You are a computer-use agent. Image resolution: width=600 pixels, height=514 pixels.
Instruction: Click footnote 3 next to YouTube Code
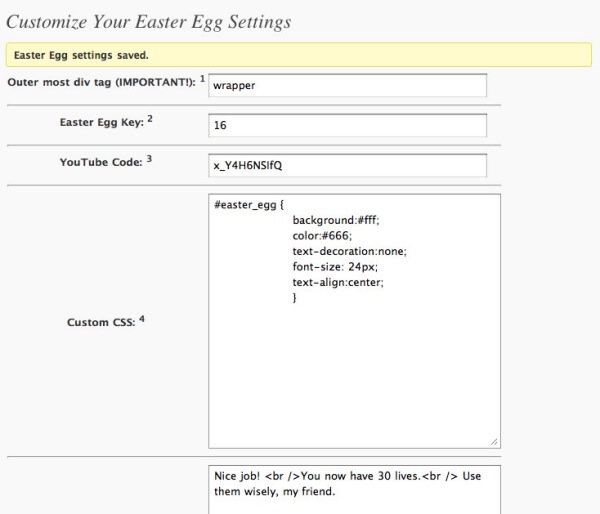[x=149, y=158]
